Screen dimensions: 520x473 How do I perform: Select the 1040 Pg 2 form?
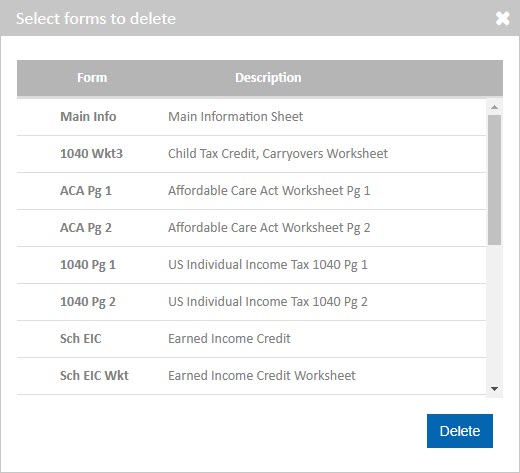[x=251, y=302]
